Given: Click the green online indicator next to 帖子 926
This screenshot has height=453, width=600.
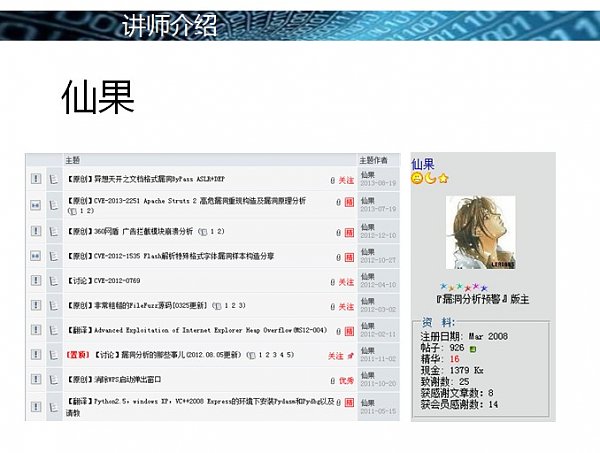Looking at the screenshot, I should 473,349.
